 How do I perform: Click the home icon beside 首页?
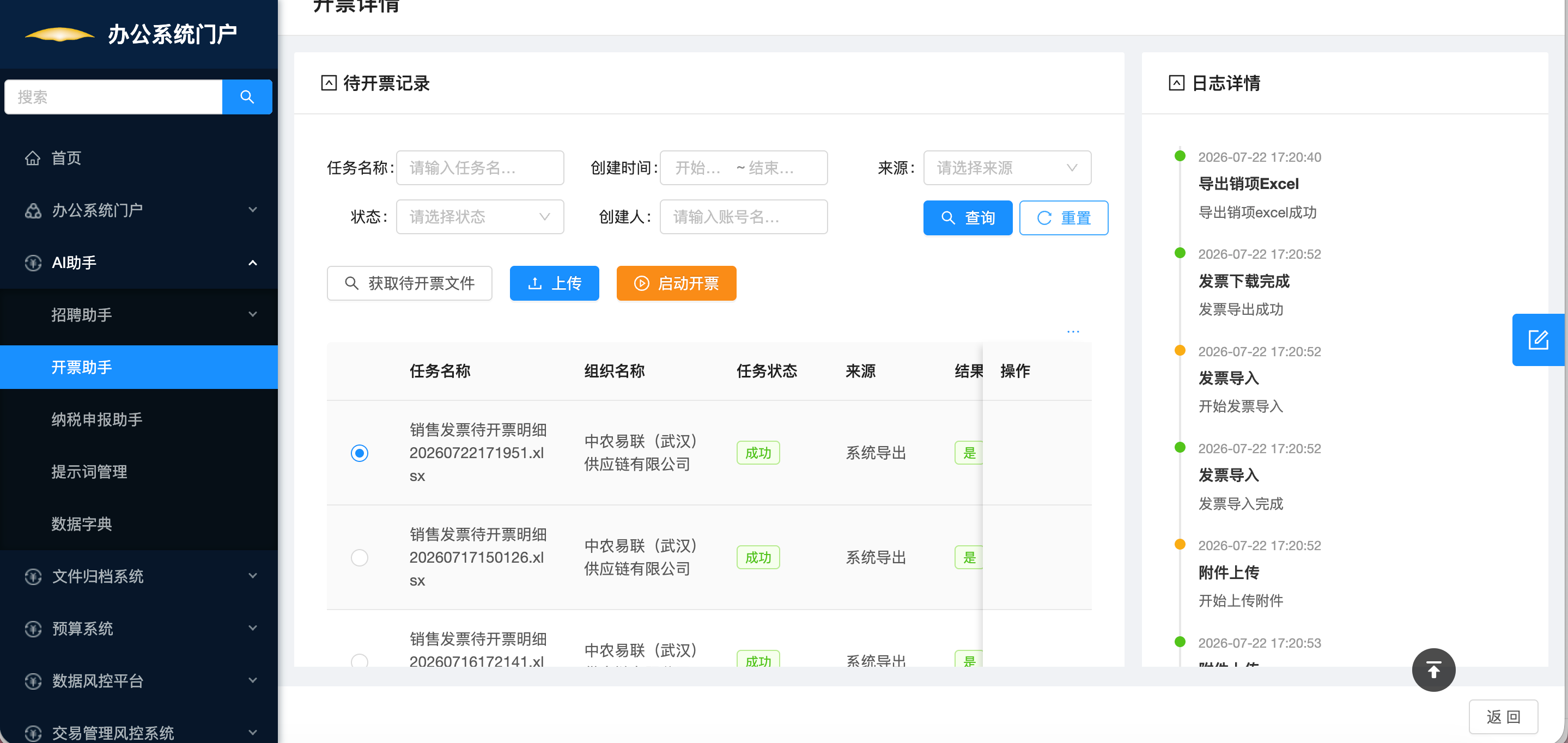pyautogui.click(x=33, y=158)
